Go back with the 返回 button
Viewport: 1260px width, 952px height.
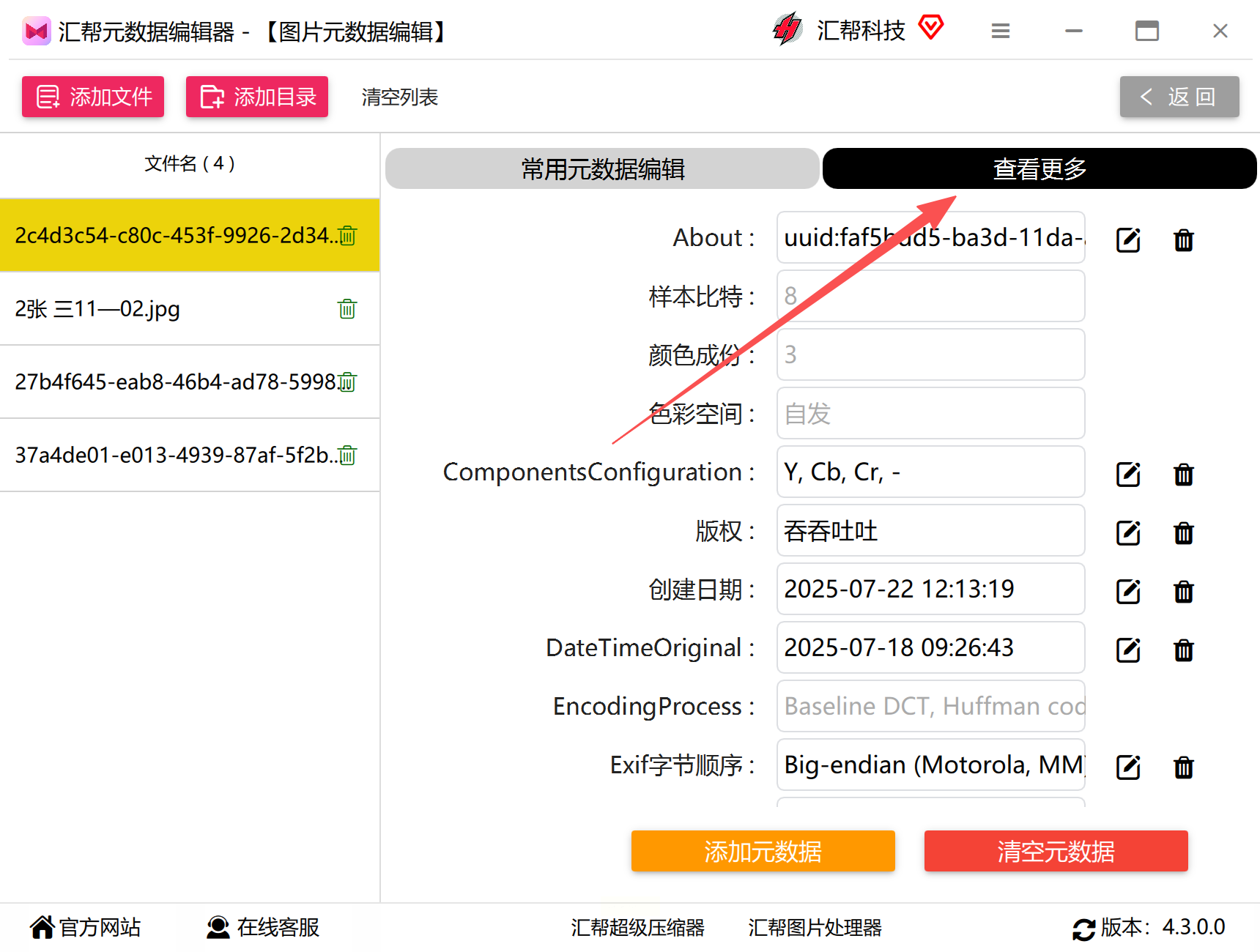click(1179, 97)
